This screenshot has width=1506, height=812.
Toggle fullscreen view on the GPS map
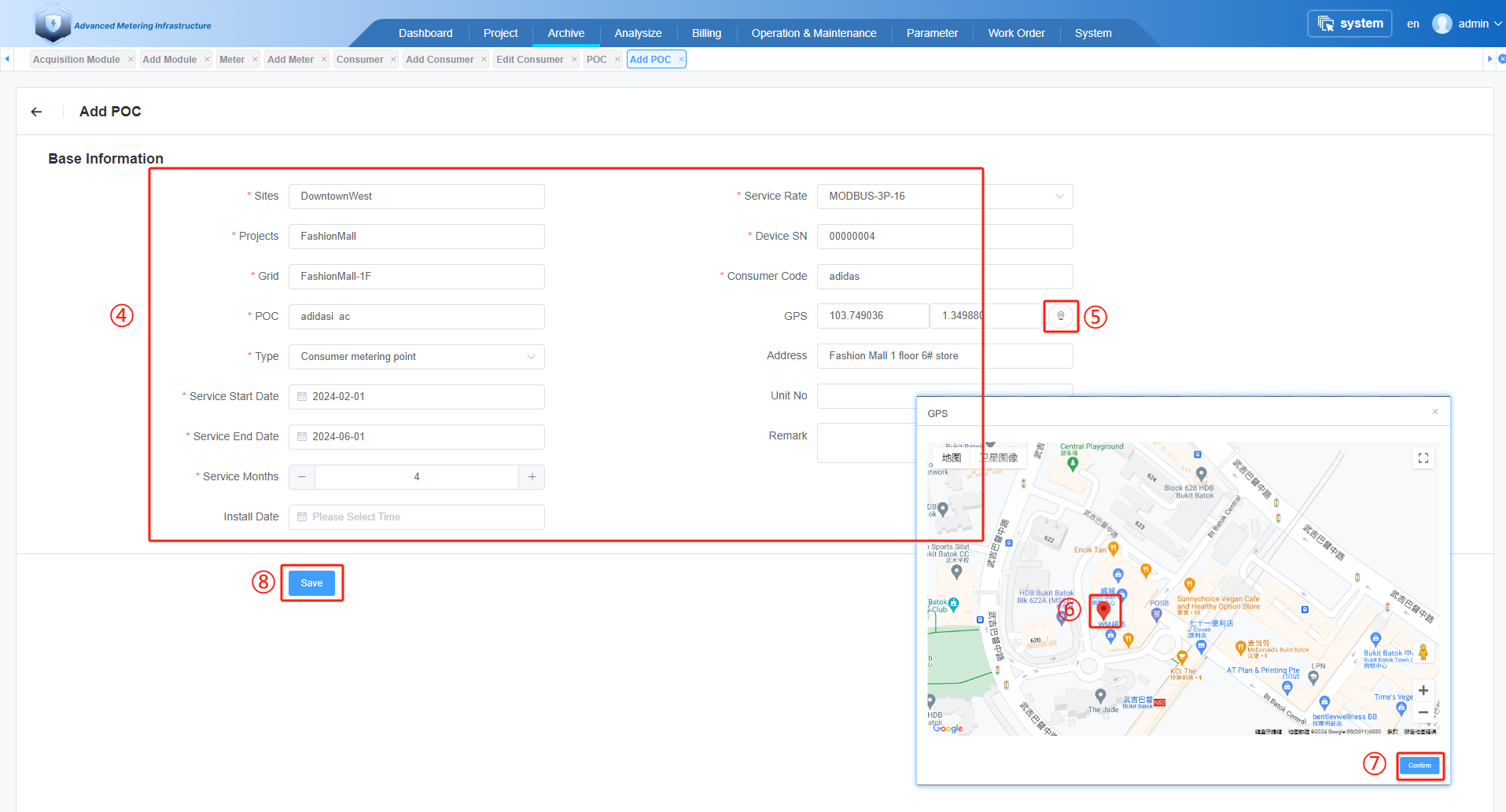(x=1423, y=458)
